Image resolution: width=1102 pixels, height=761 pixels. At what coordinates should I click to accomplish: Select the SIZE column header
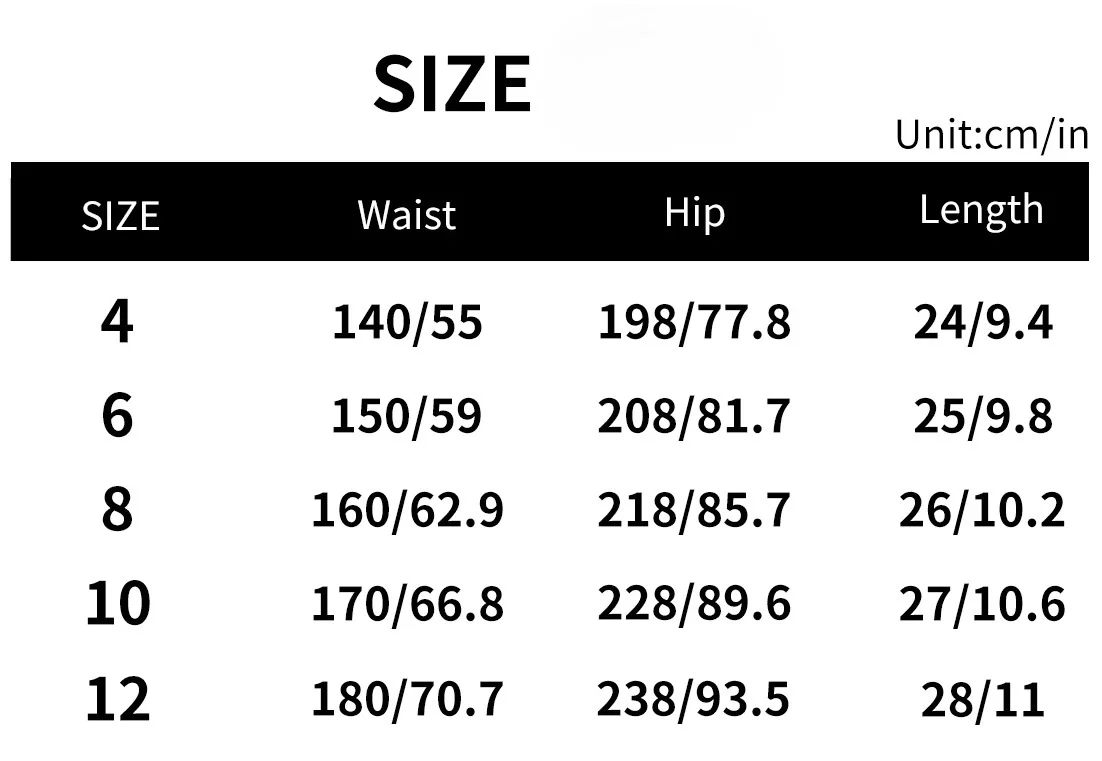(120, 216)
